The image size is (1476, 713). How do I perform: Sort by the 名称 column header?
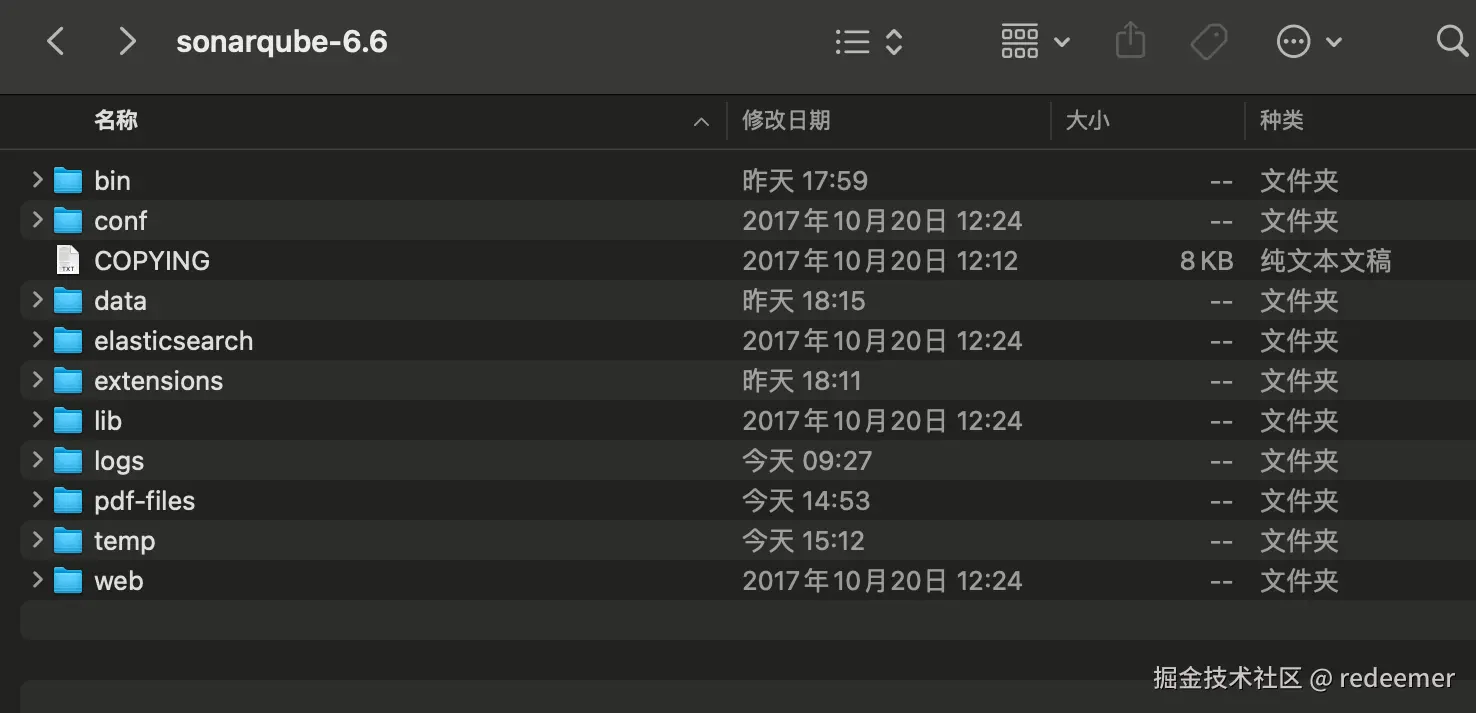point(116,121)
